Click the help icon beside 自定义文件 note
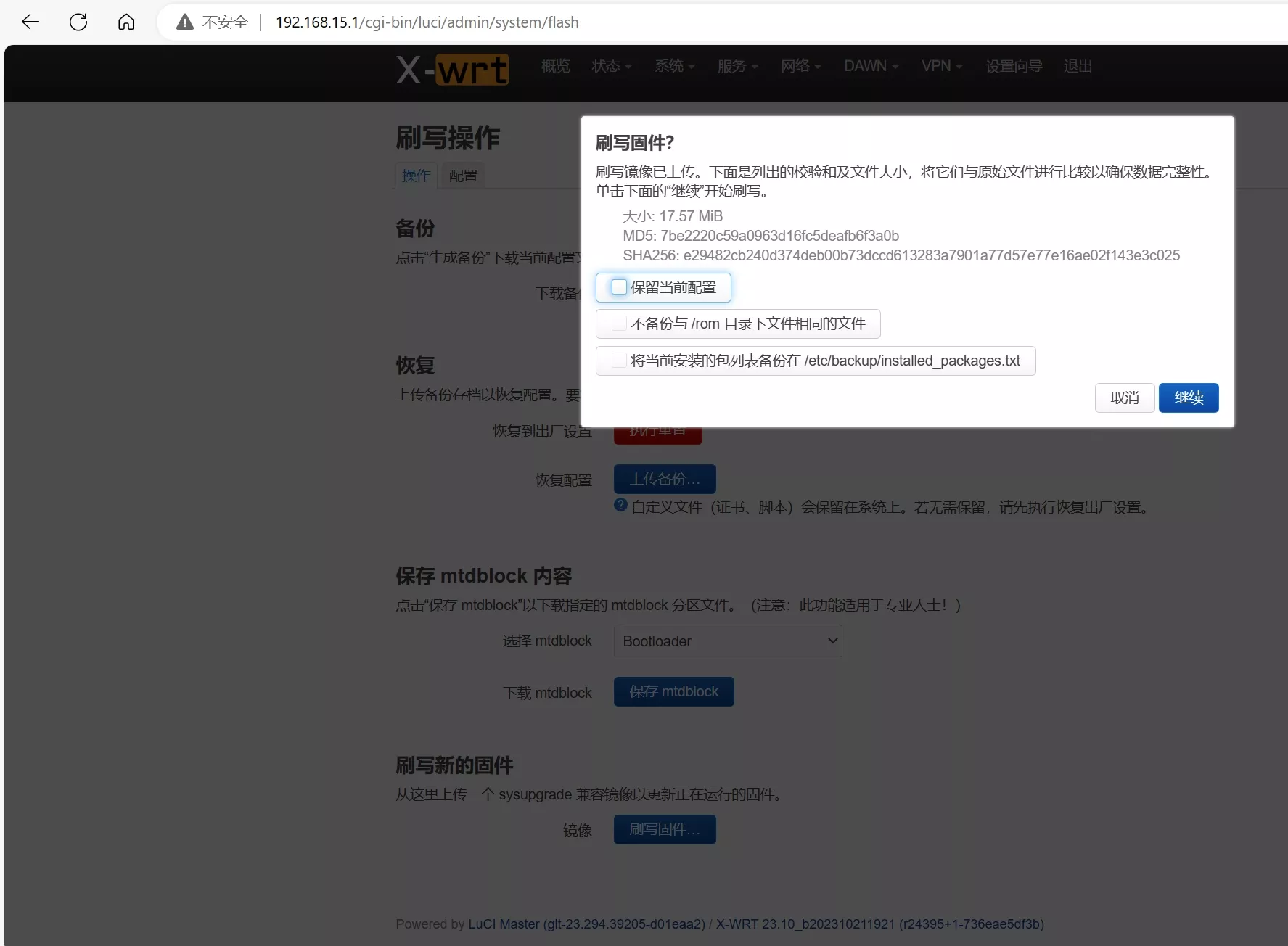Screen dimensions: 1288x946 [x=620, y=505]
